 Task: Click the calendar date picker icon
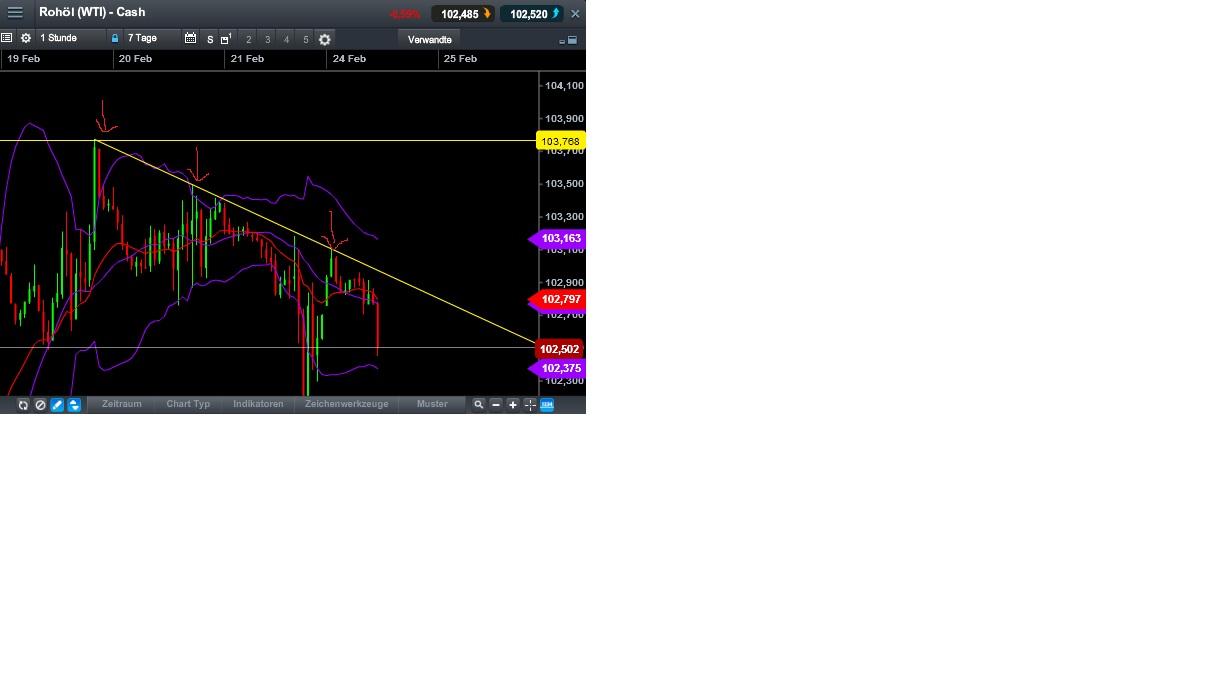pyautogui.click(x=190, y=38)
